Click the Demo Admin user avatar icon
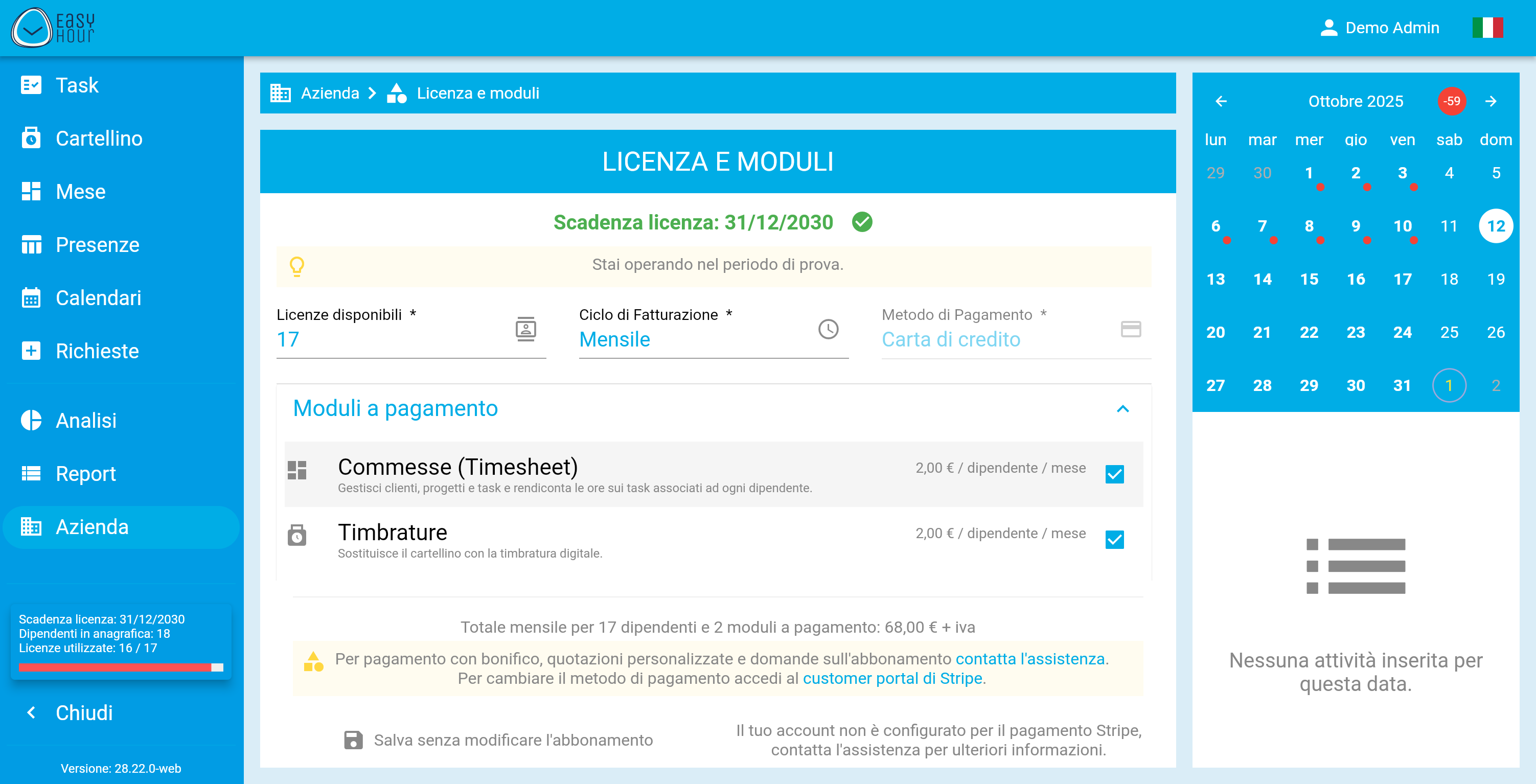This screenshot has width=1536, height=784. coord(1328,28)
